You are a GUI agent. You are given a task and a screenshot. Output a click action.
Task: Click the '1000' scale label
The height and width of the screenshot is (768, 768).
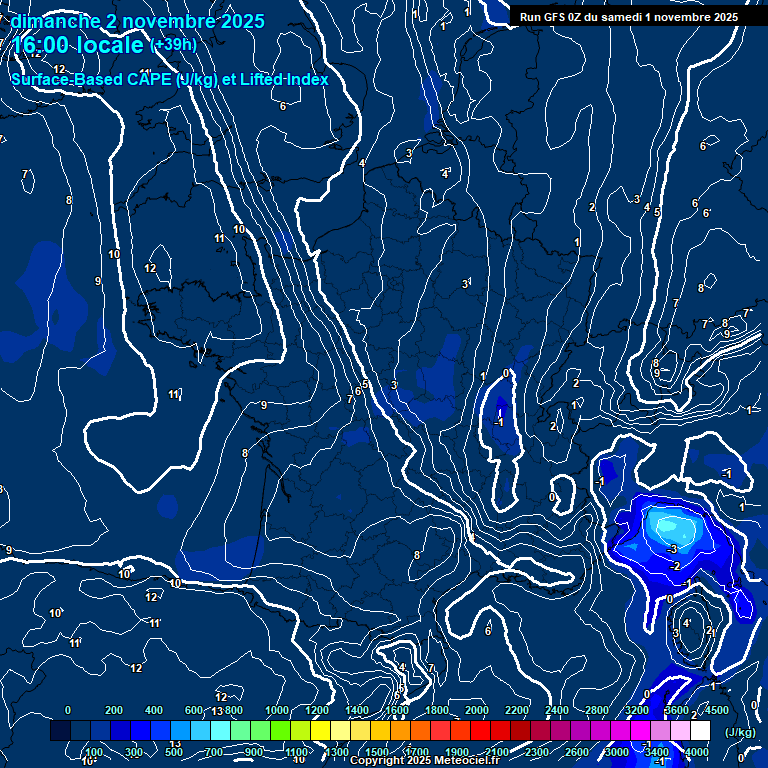pyautogui.click(x=277, y=710)
